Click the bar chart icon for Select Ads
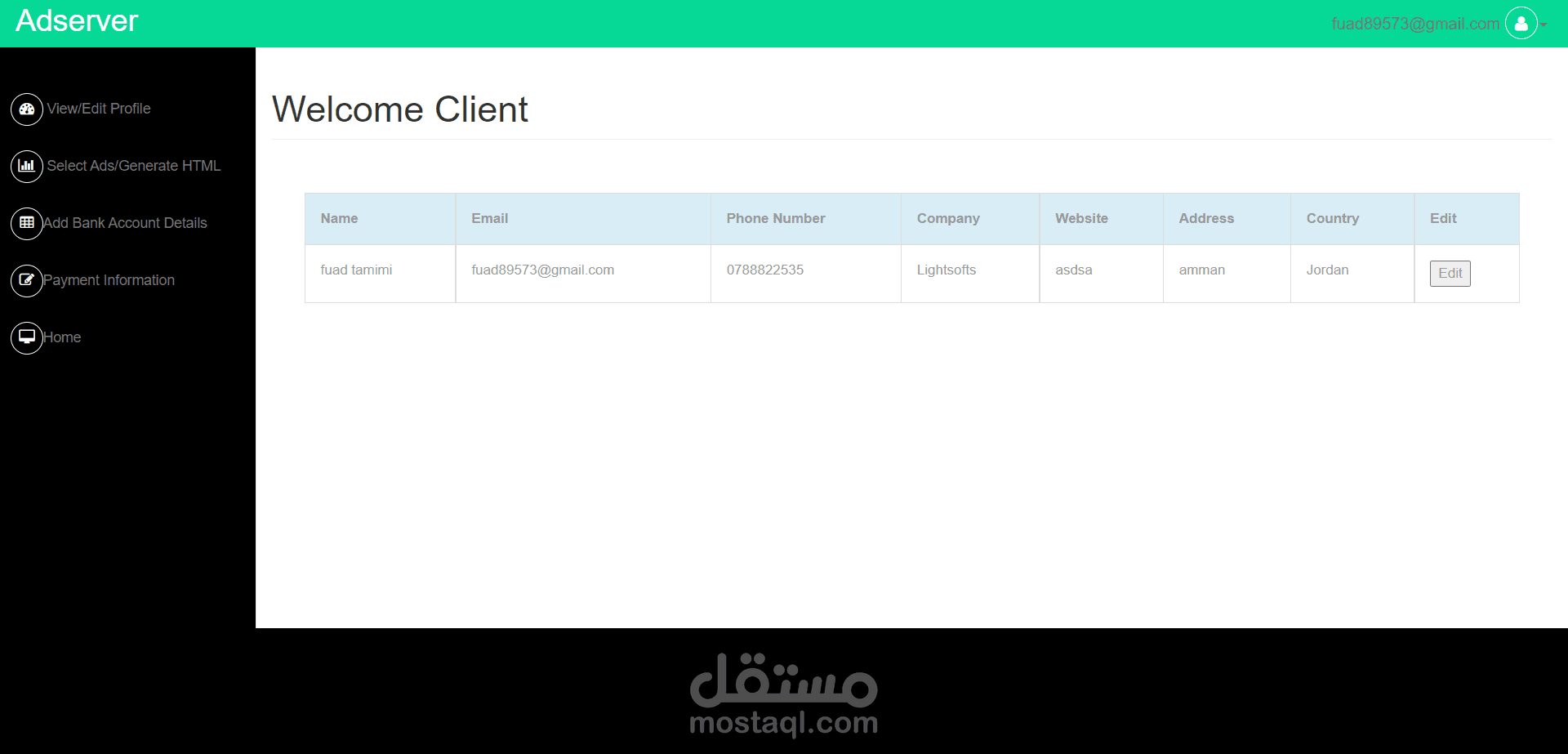Image resolution: width=1568 pixels, height=754 pixels. 27,166
